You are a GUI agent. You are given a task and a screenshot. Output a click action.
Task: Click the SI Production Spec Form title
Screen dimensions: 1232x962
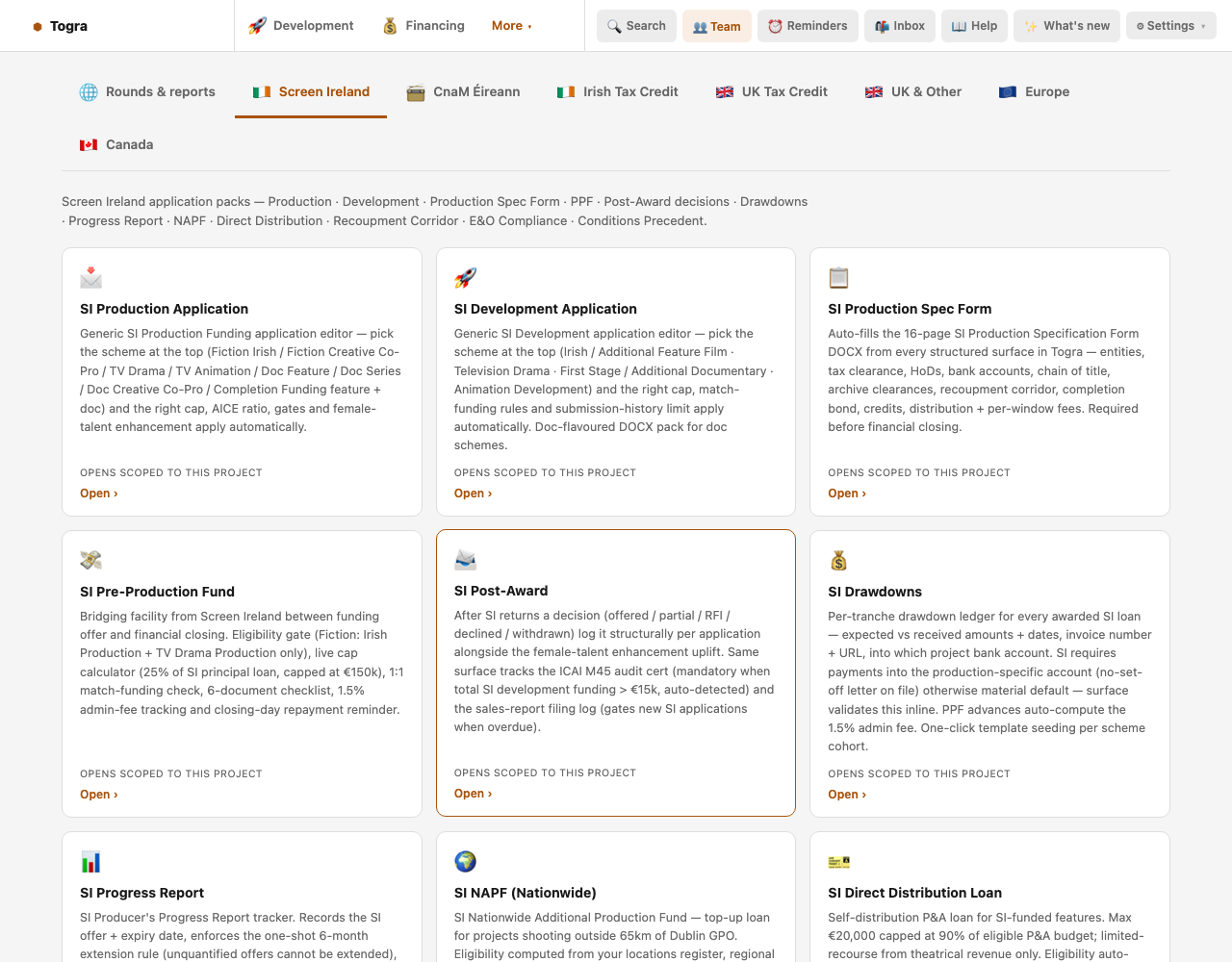pos(910,309)
